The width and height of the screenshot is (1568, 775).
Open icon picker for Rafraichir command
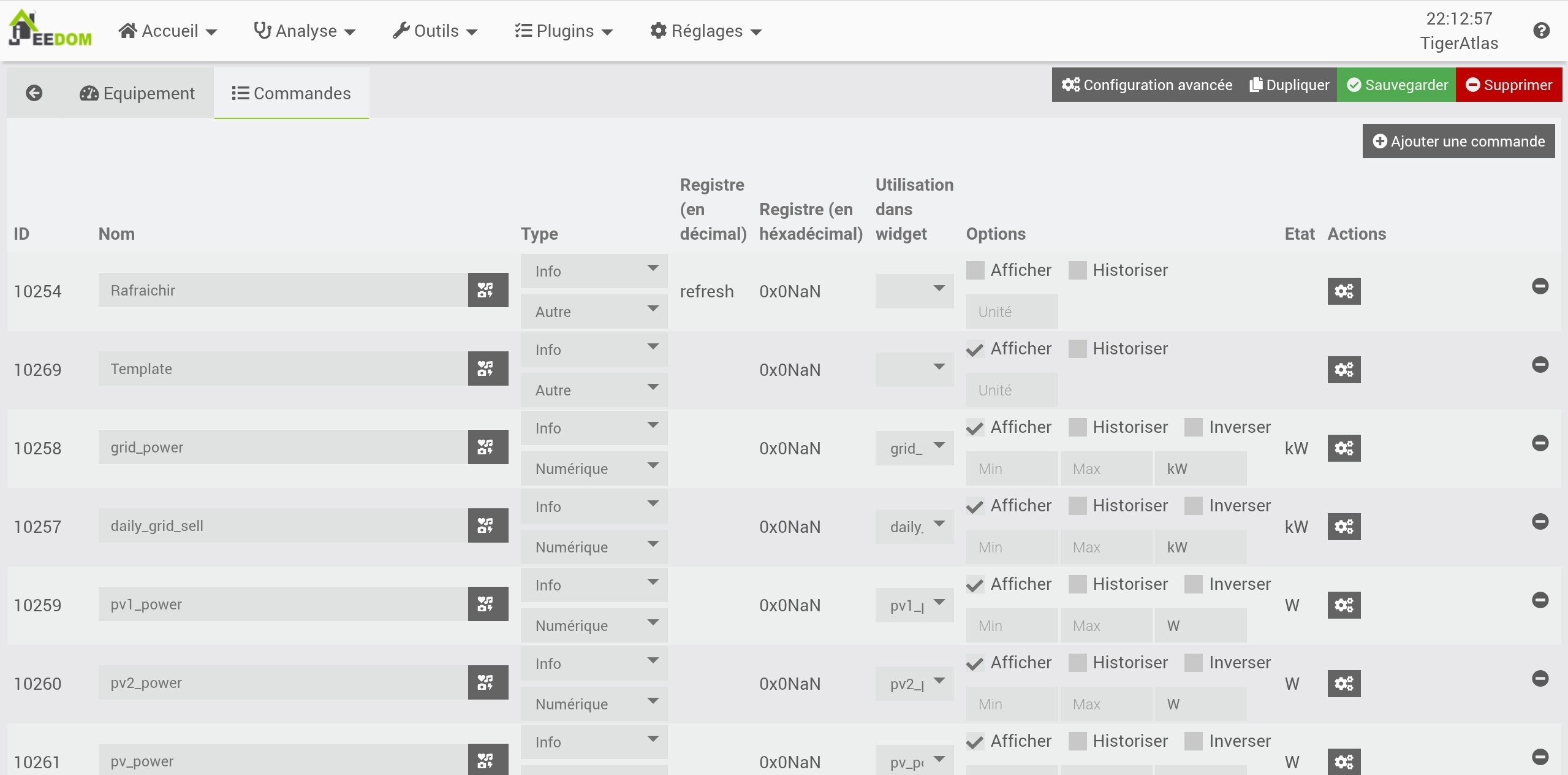pyautogui.click(x=488, y=290)
